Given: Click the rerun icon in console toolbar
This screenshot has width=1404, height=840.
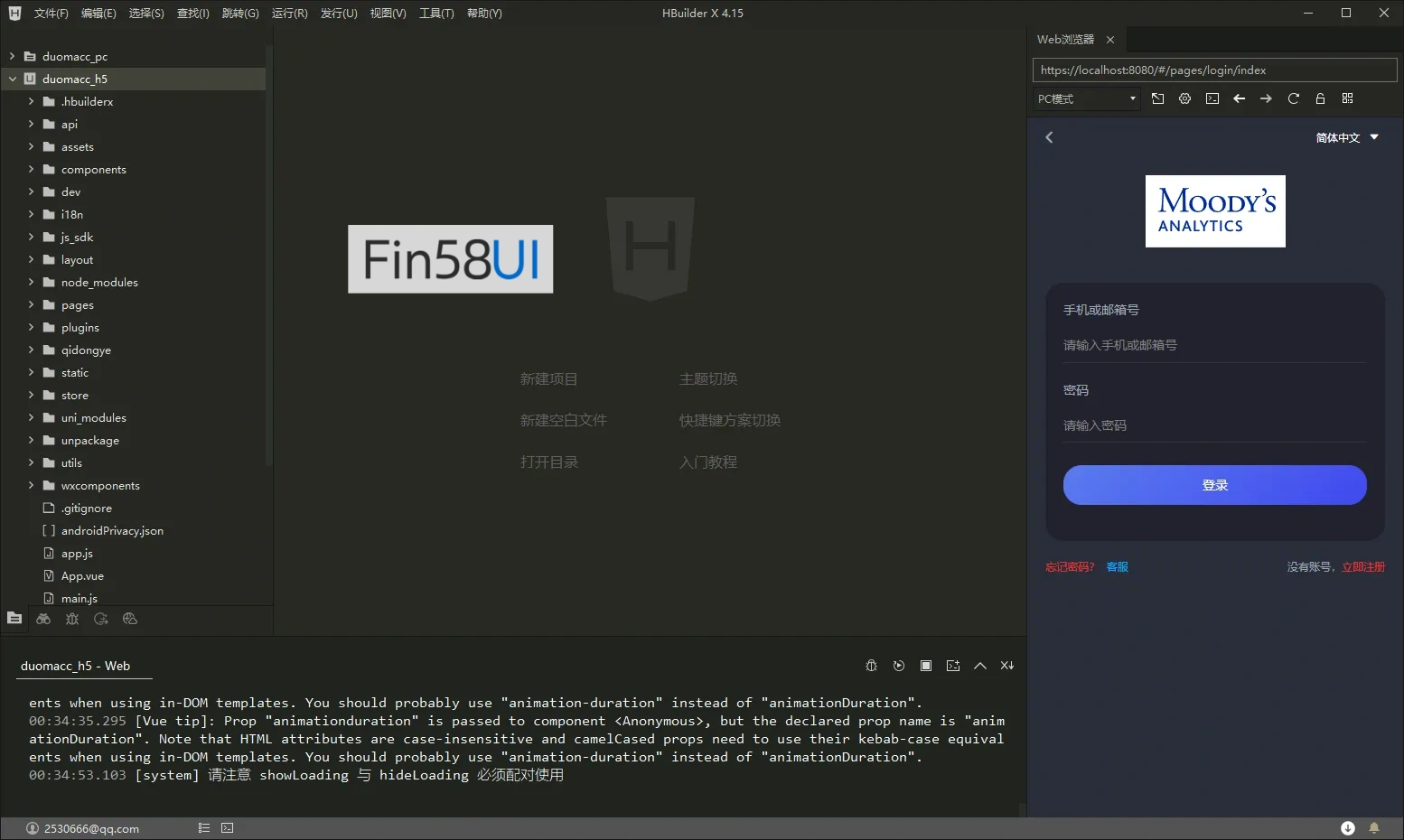Looking at the screenshot, I should pyautogui.click(x=898, y=666).
